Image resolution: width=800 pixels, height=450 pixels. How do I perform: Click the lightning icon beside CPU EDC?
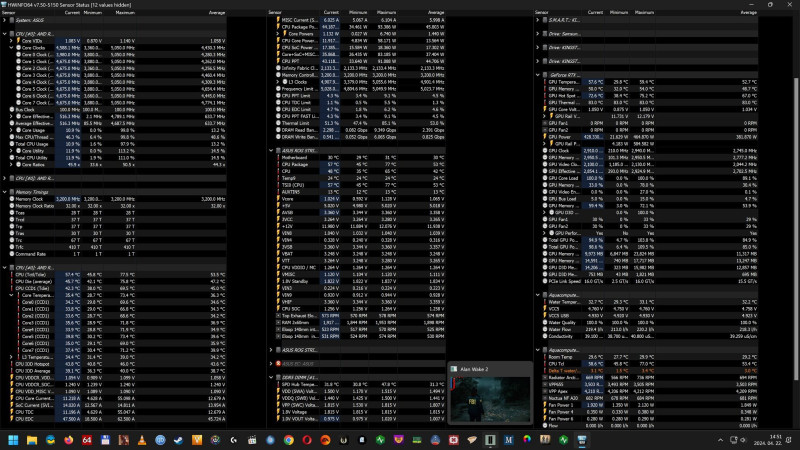[x=12, y=419]
